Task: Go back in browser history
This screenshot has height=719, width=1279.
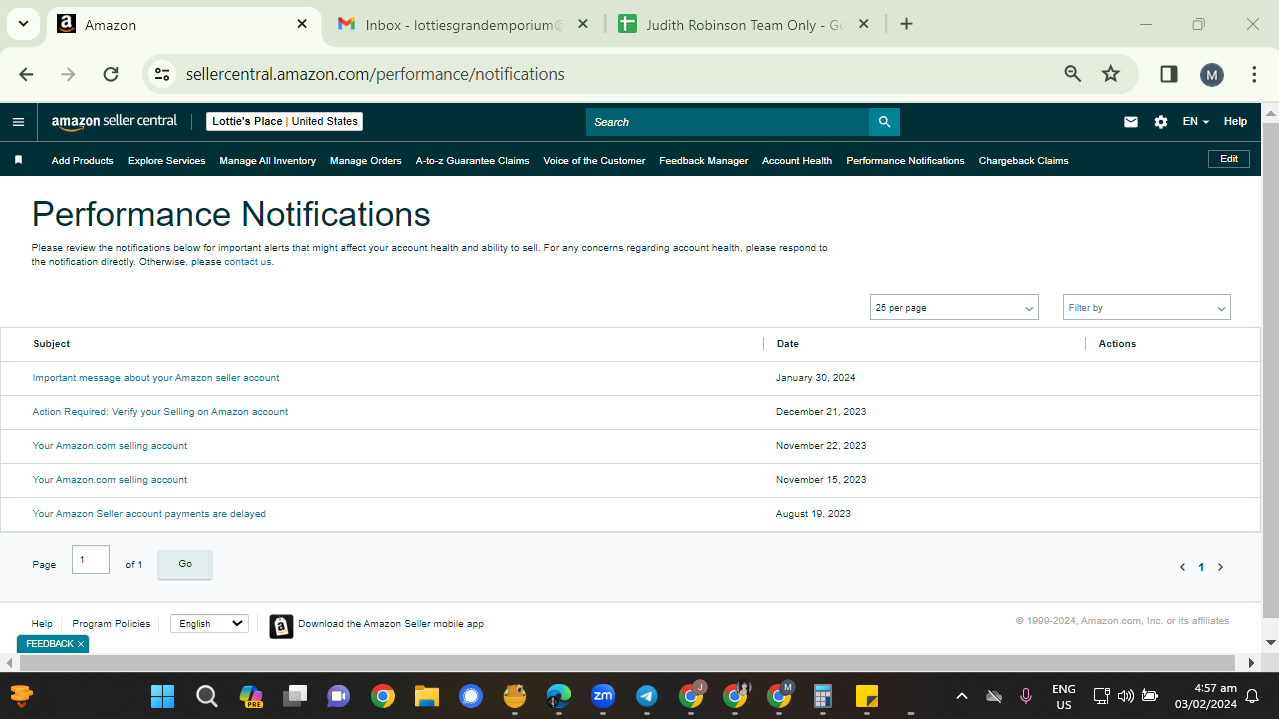Action: [x=27, y=74]
